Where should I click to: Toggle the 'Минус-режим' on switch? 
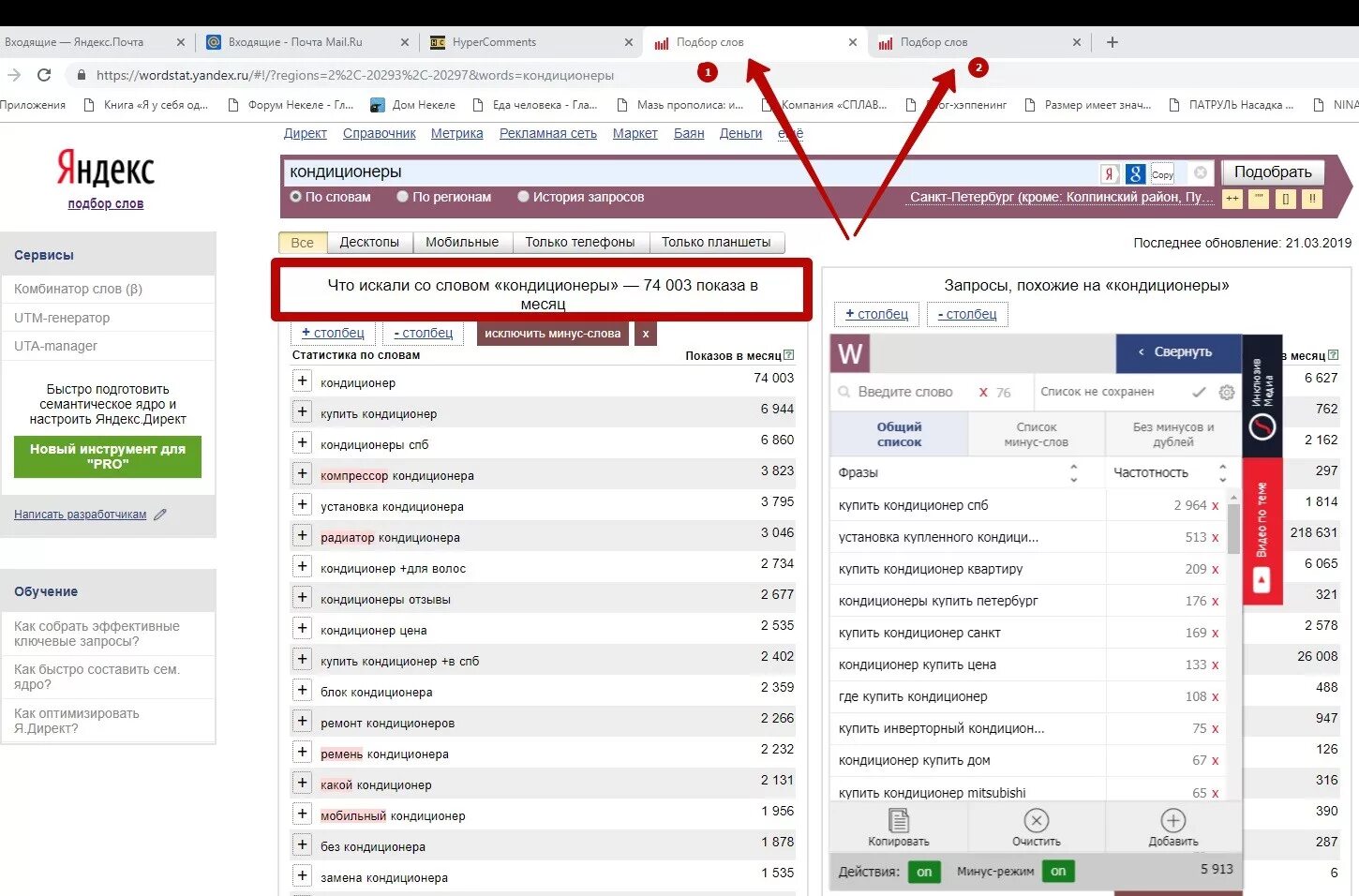(1058, 872)
